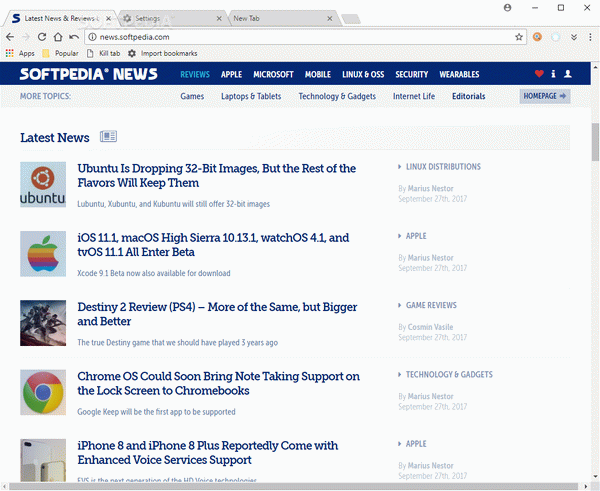
Task: Open Marius Nestor's author link on the Ubuntu article
Action: 430,188
